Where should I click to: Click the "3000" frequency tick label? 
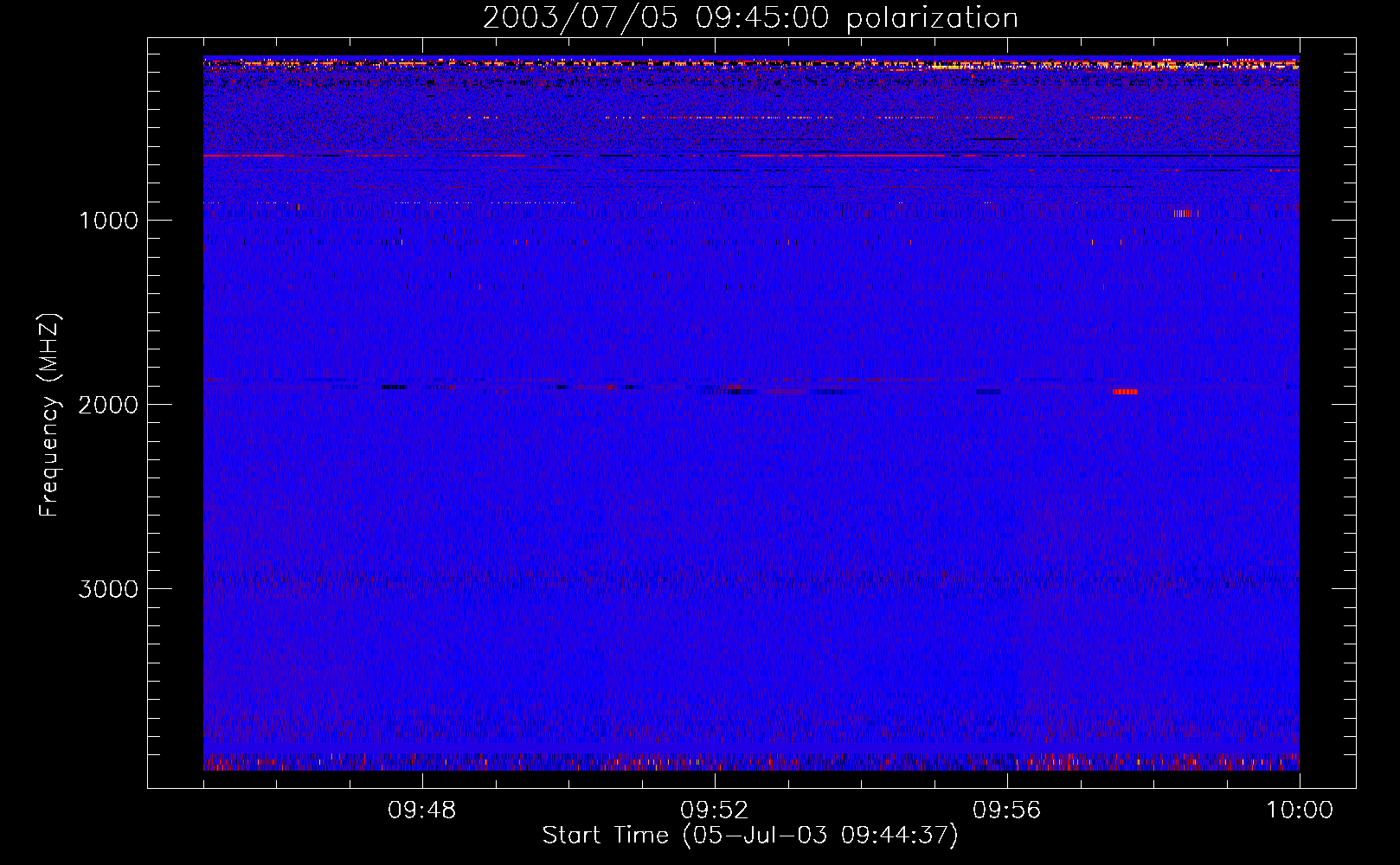[108, 589]
